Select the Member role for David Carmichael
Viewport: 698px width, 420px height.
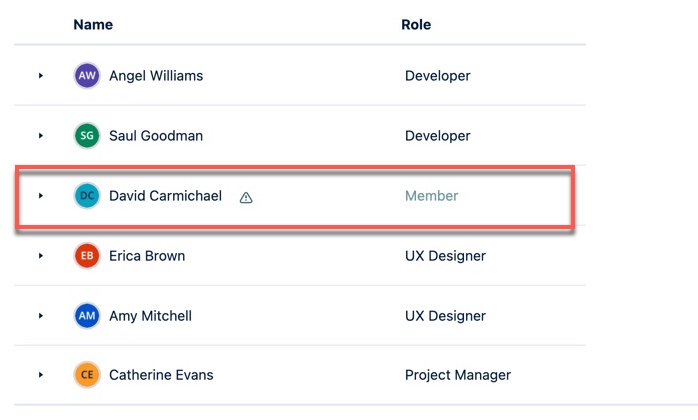(x=431, y=196)
